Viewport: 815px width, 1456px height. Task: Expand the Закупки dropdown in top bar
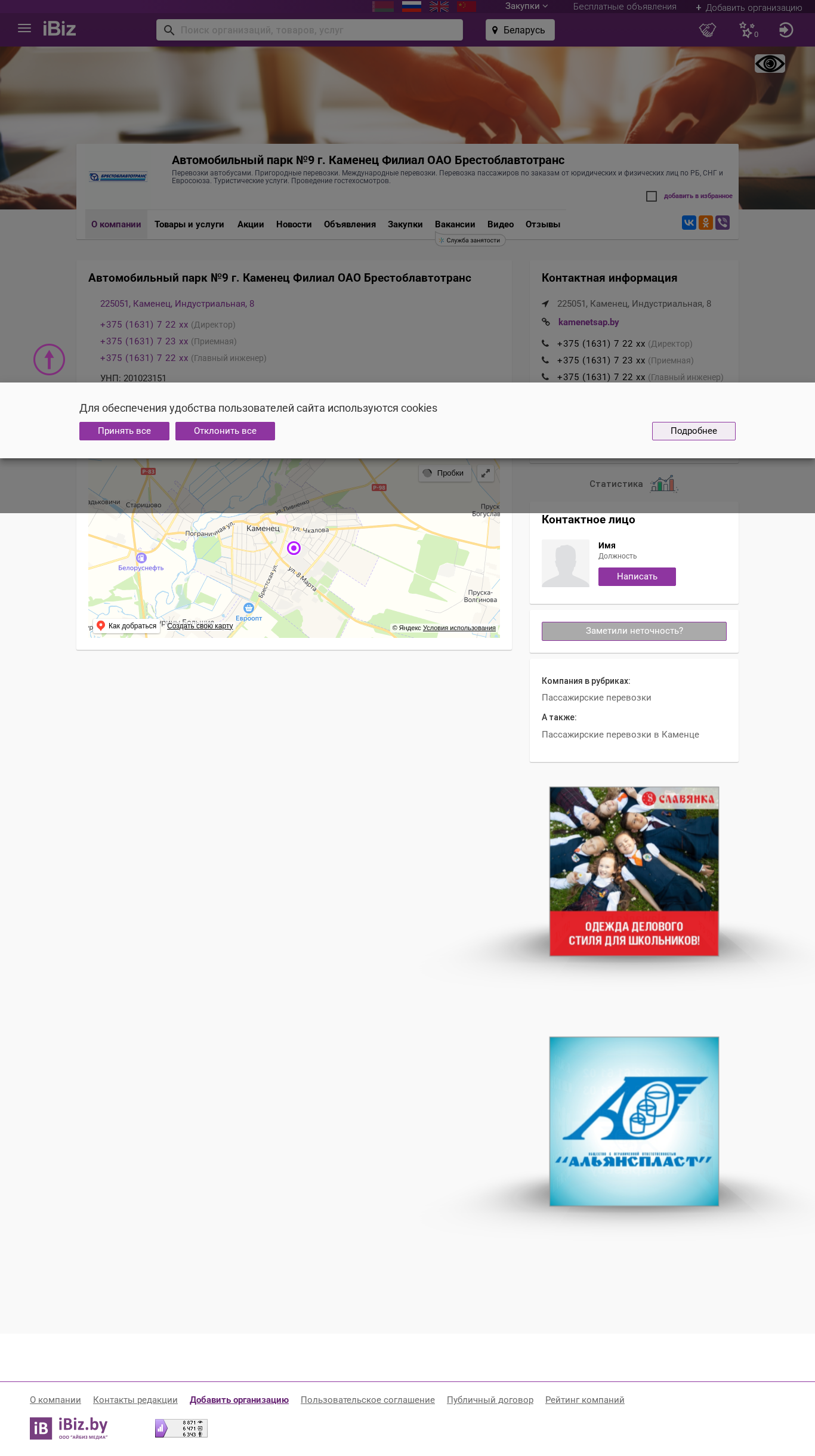click(526, 6)
